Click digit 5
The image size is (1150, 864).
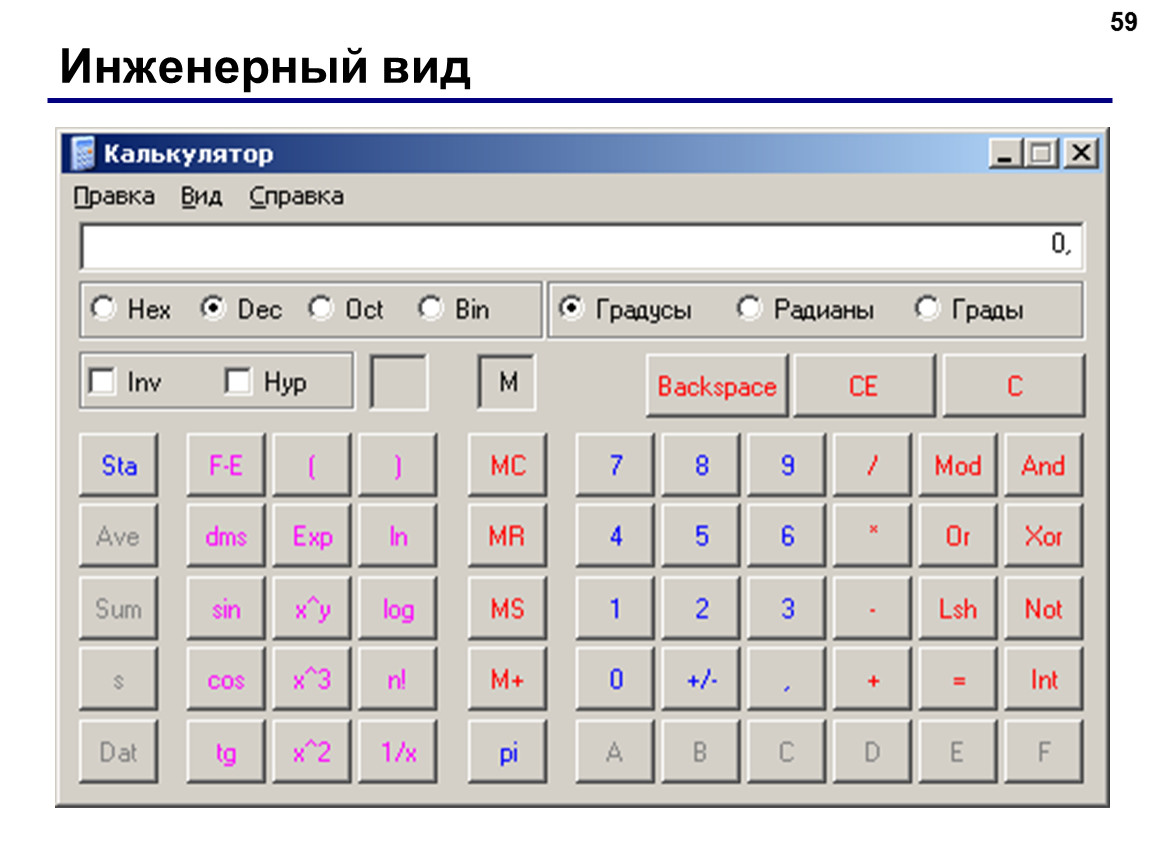[x=701, y=535]
